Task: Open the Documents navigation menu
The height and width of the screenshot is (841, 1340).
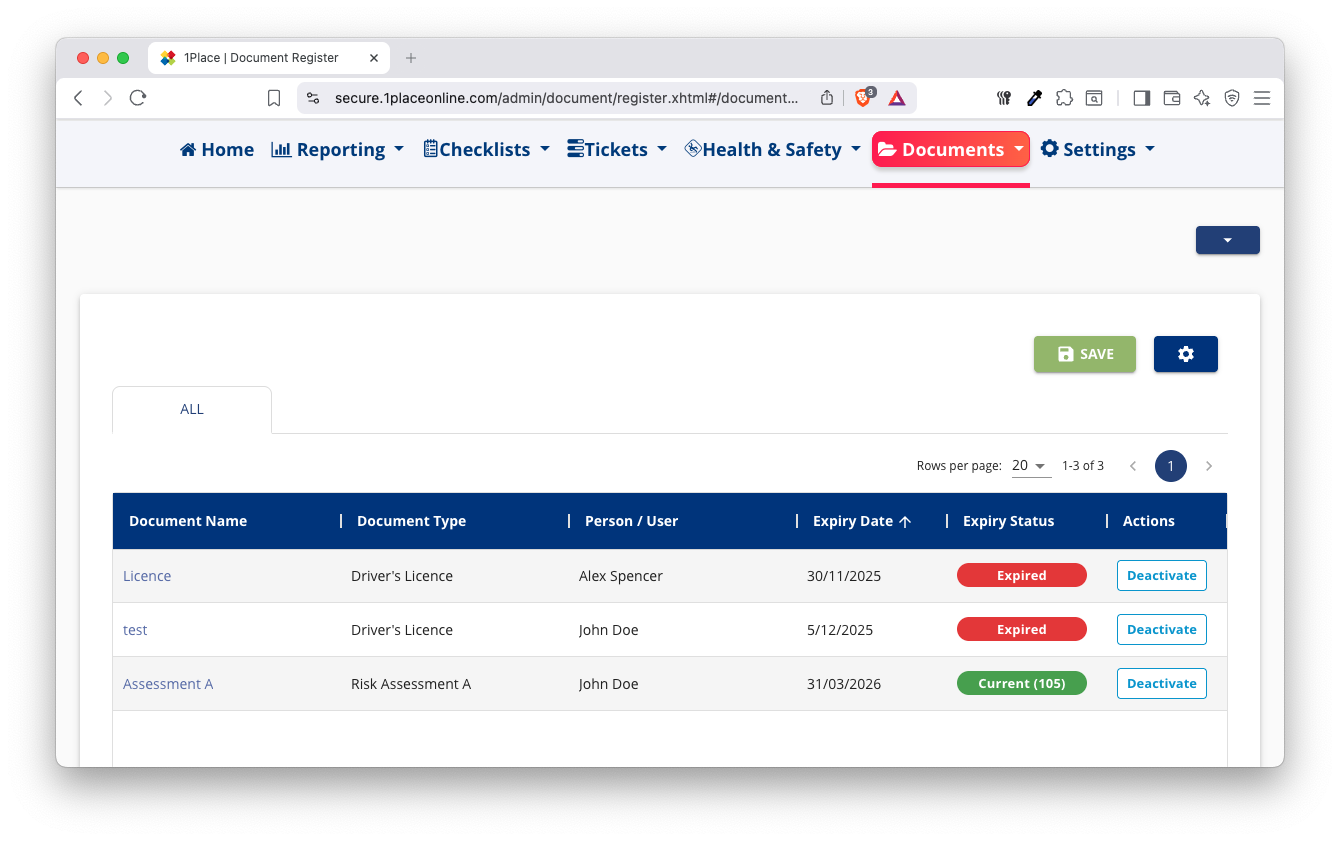Action: pos(950,149)
